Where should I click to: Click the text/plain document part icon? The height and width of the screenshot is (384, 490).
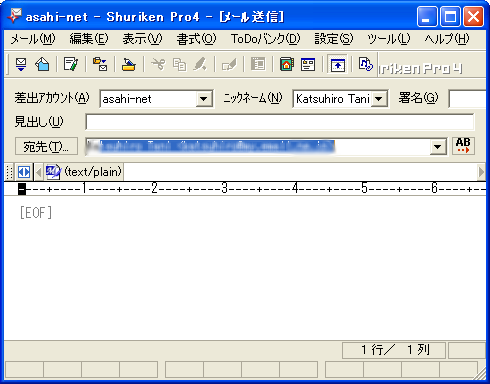click(x=53, y=172)
